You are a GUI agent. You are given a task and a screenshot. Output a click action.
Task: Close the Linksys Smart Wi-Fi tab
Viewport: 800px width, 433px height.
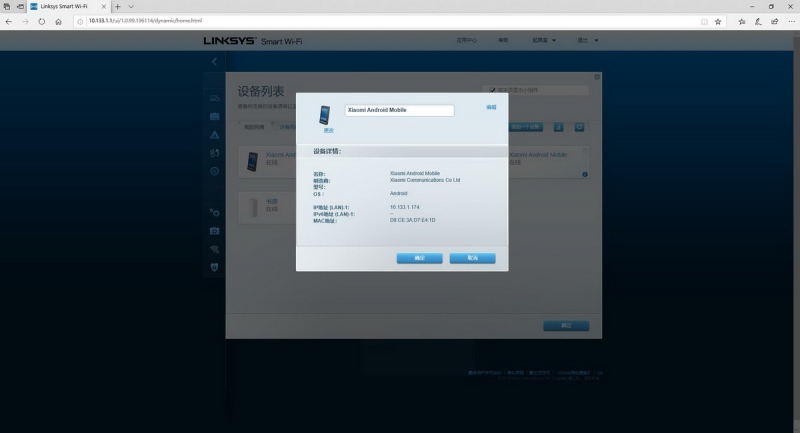(104, 7)
